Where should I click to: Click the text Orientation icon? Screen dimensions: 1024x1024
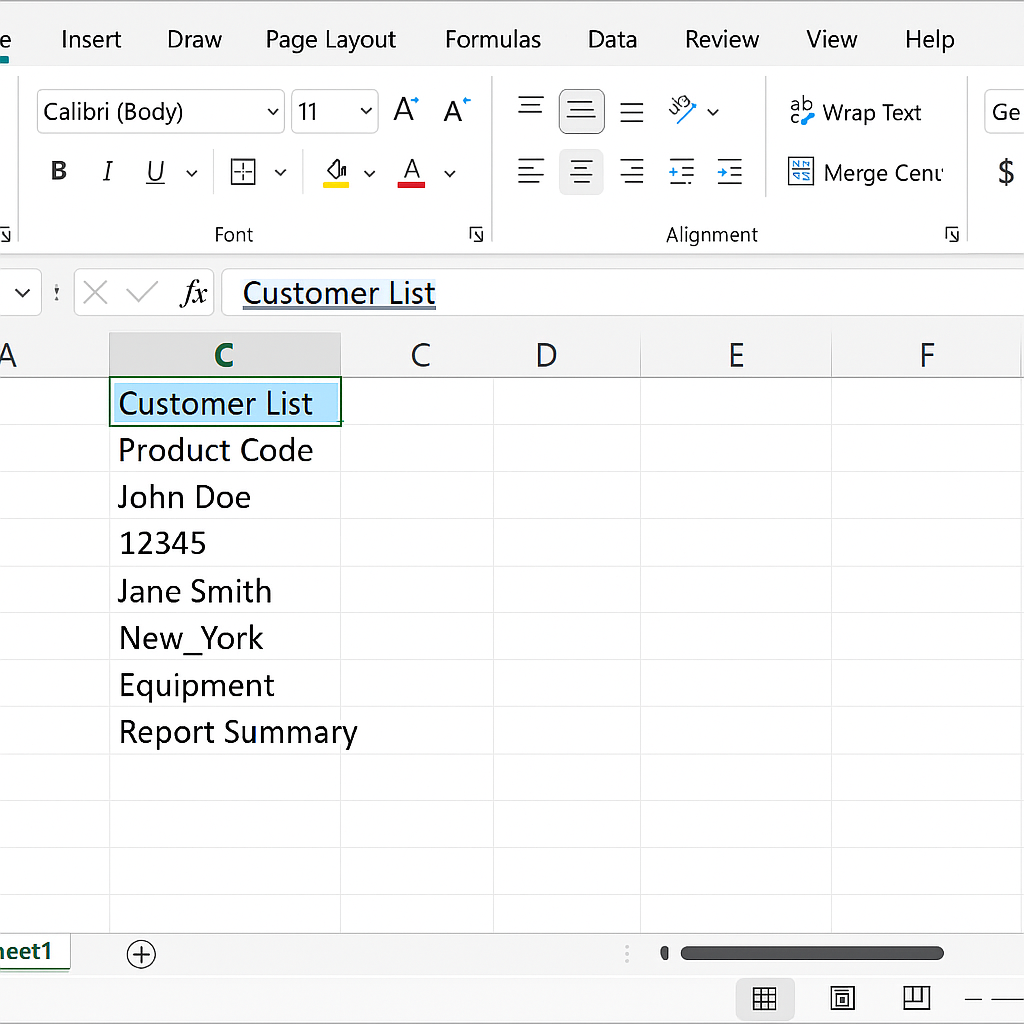coord(682,110)
